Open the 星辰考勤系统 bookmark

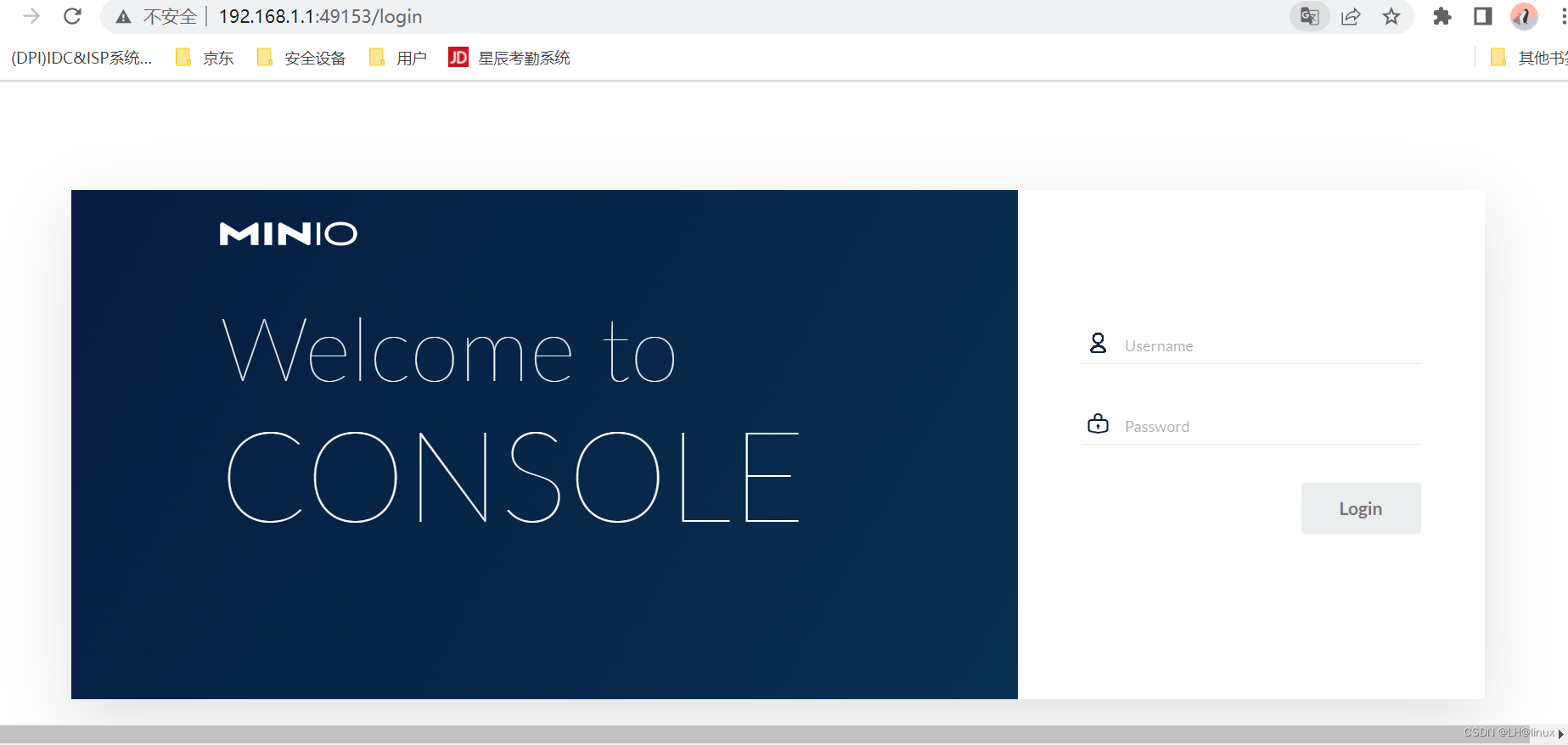tap(509, 58)
